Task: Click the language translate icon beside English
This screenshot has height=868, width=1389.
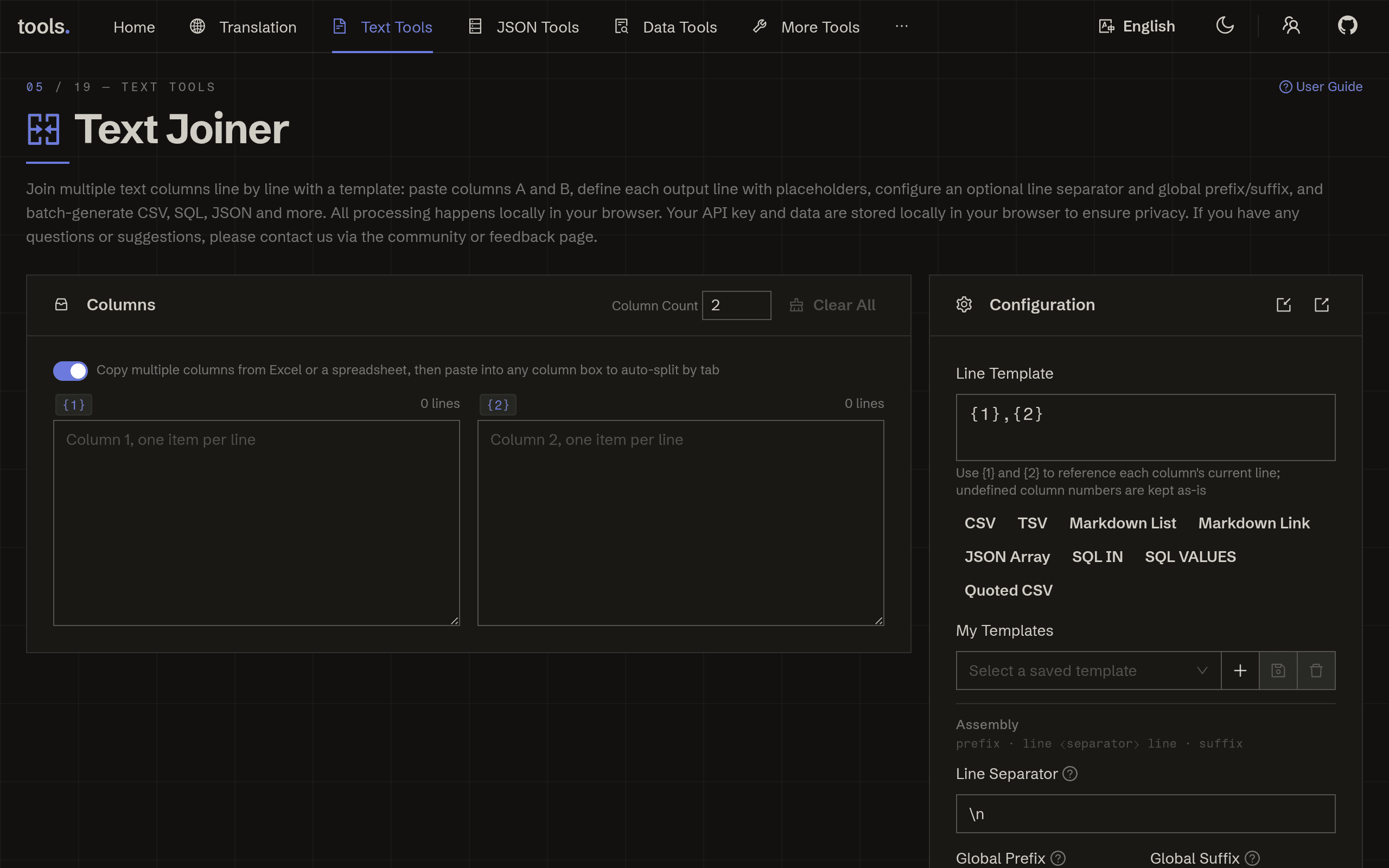Action: point(1107,27)
